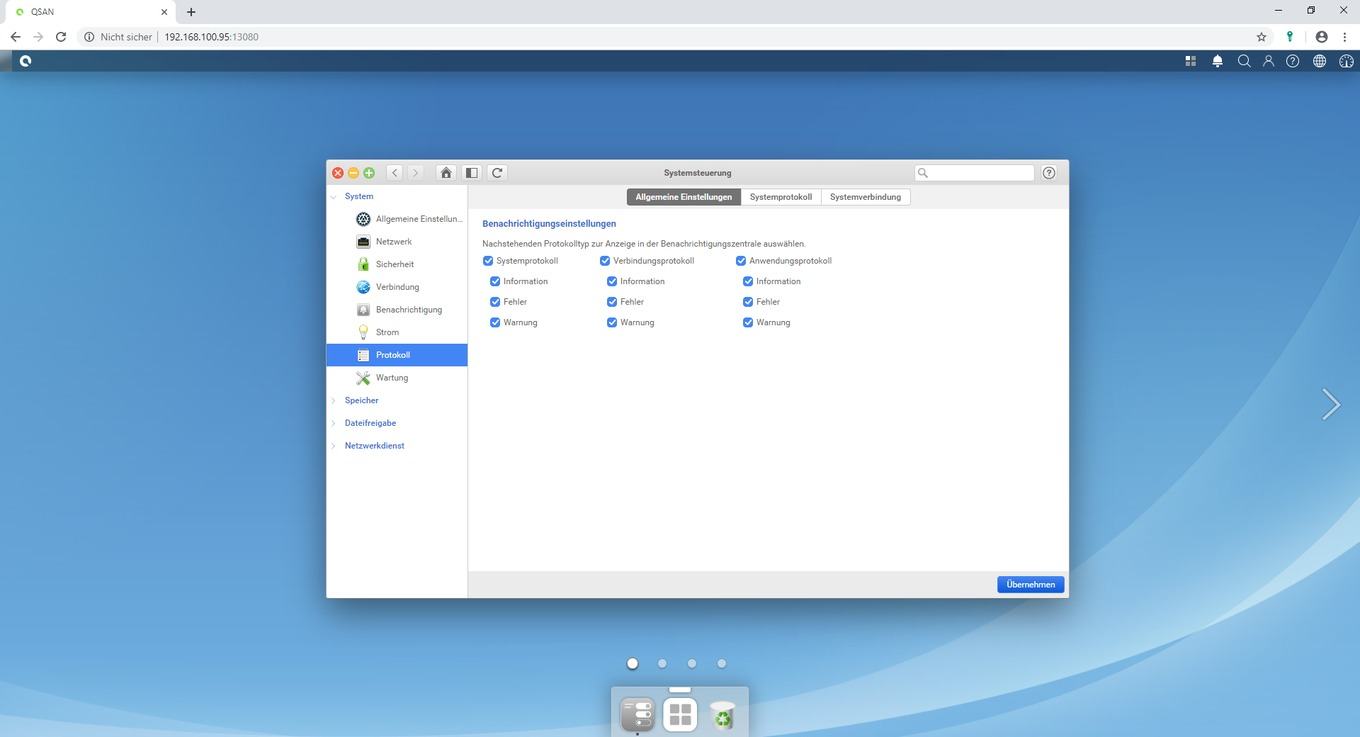This screenshot has width=1360, height=737.
Task: Click the browser reload button
Action: pyautogui.click(x=61, y=37)
